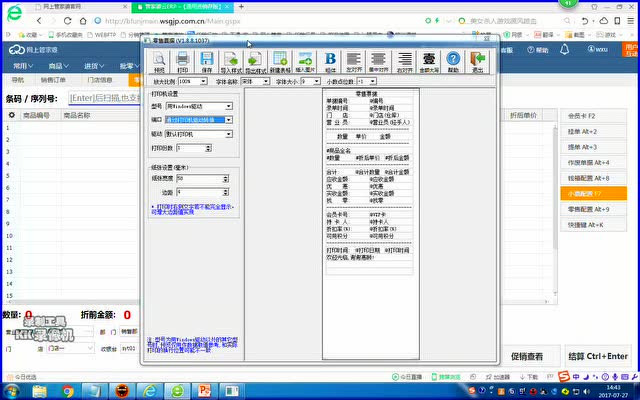Expand the 端口 port dropdown

pyautogui.click(x=229, y=120)
